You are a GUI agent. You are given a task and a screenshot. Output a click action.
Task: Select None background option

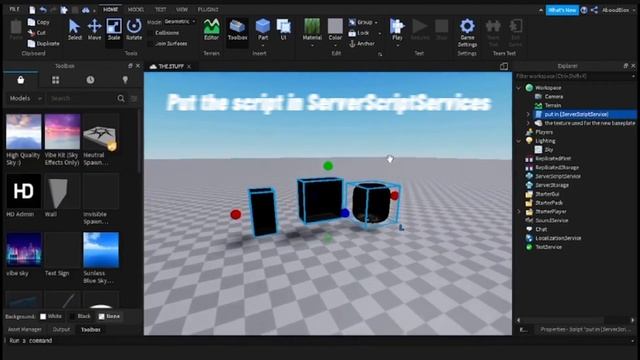[109, 316]
